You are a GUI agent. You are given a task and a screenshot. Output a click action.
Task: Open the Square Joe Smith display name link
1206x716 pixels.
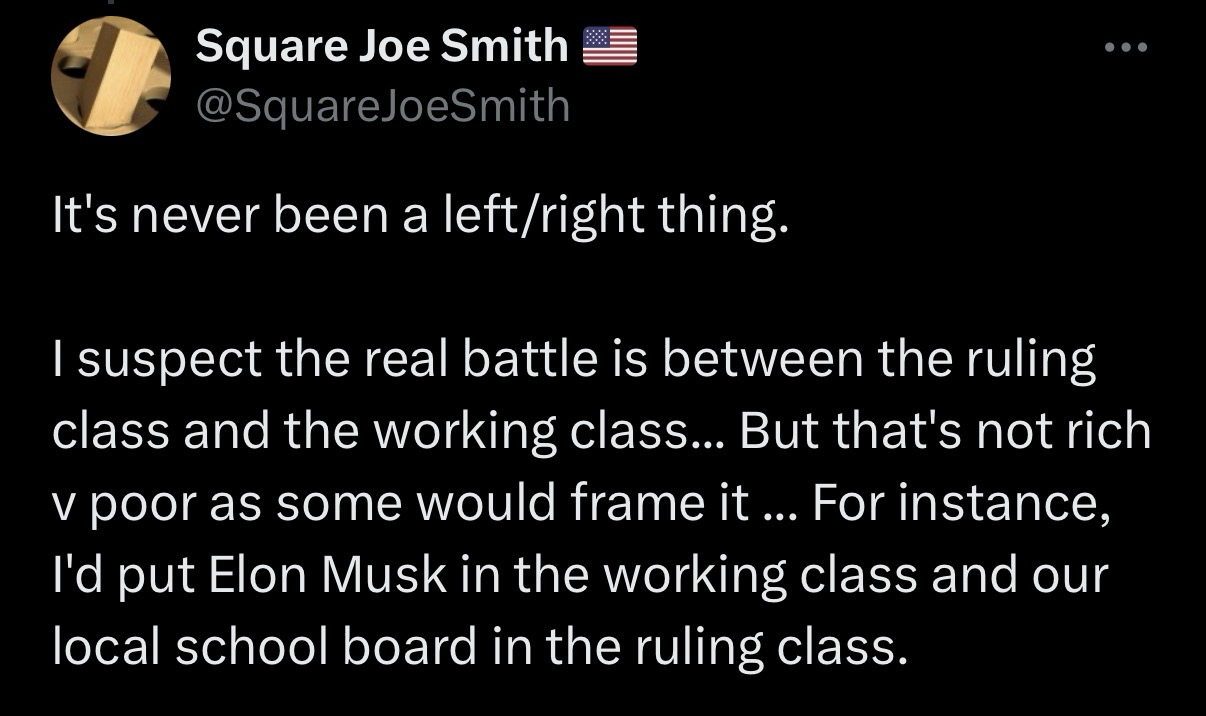coord(381,46)
